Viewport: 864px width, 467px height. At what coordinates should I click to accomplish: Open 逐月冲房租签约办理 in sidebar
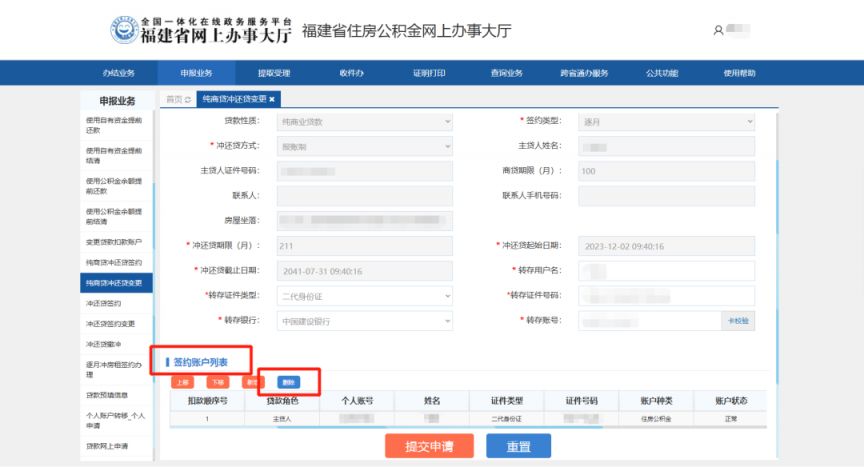pyautogui.click(x=116, y=370)
